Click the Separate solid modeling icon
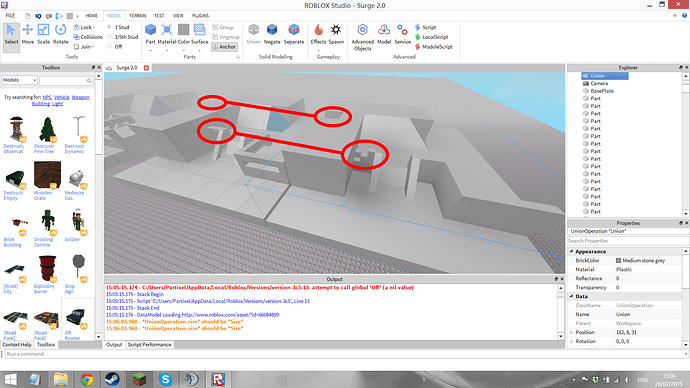 click(294, 34)
